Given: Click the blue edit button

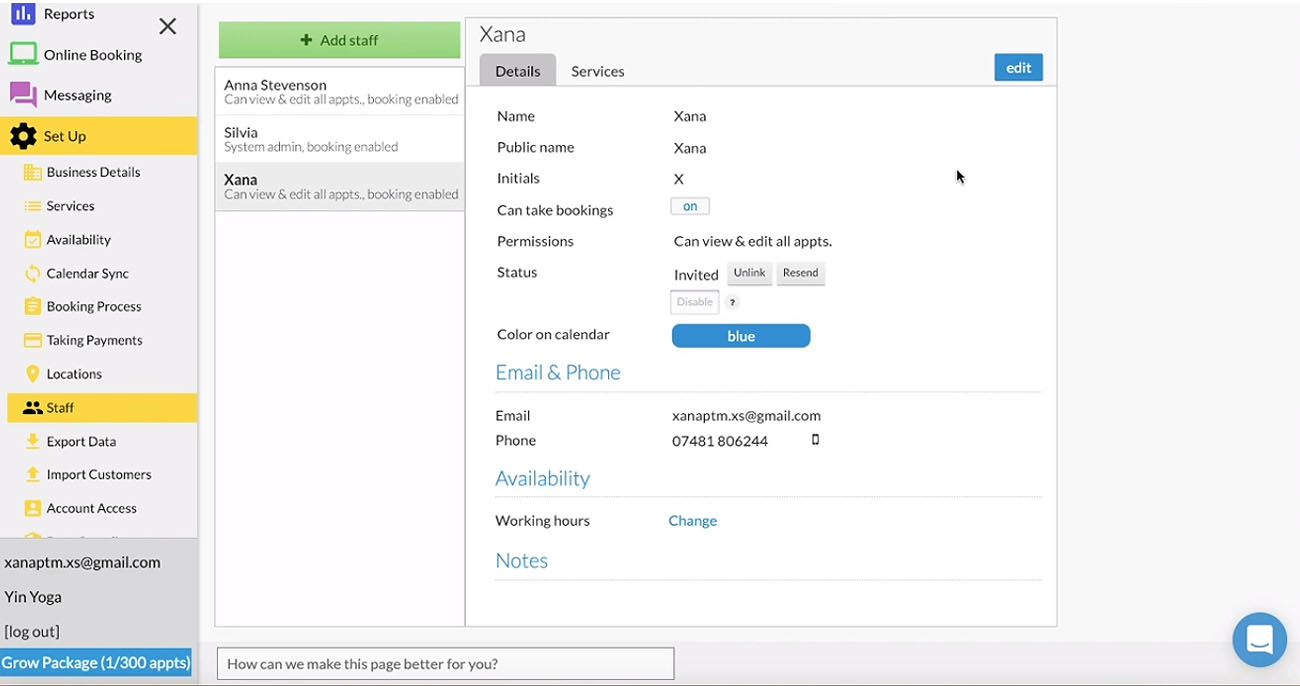Looking at the screenshot, I should (1018, 67).
